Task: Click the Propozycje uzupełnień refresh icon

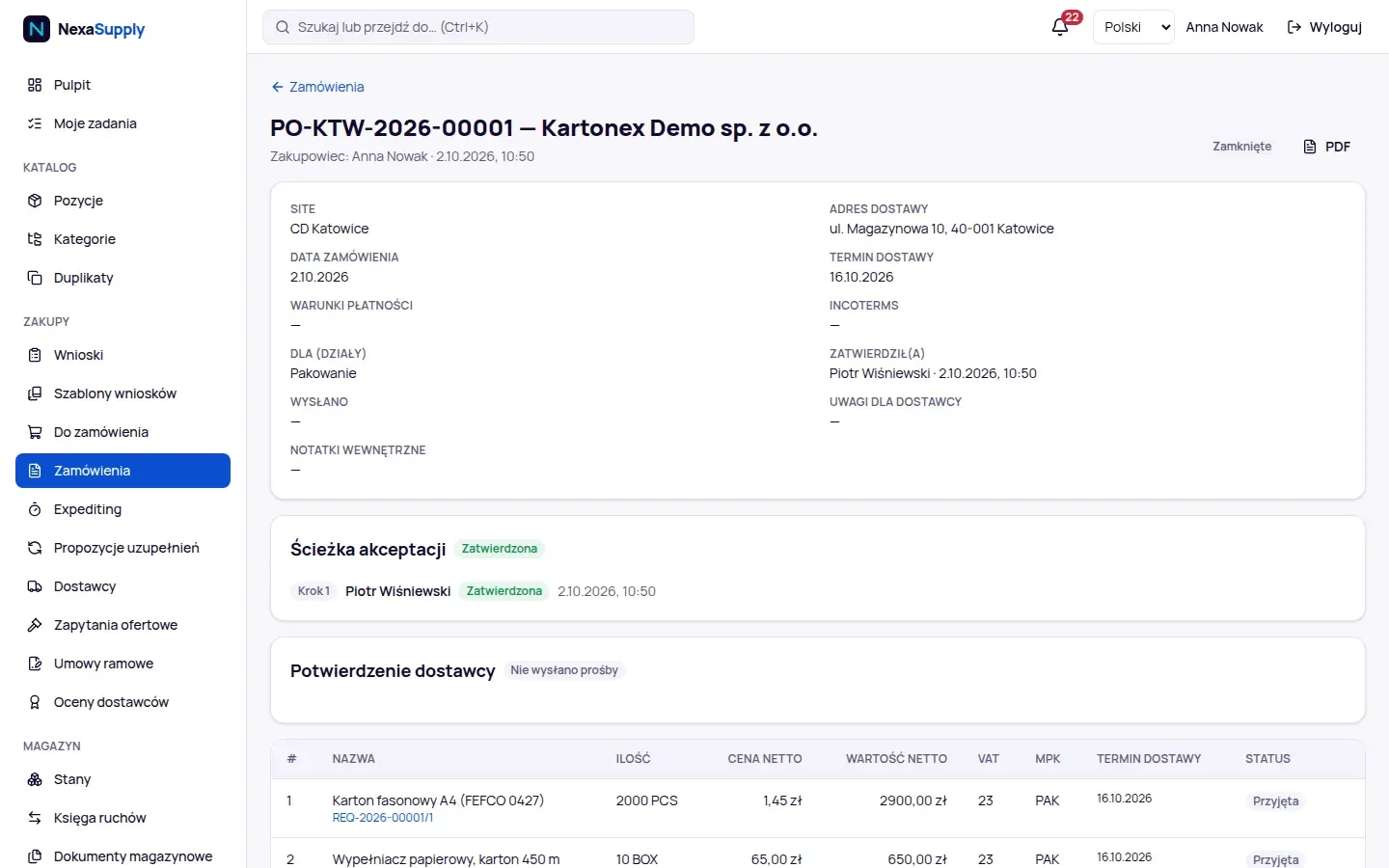Action: pos(35,548)
